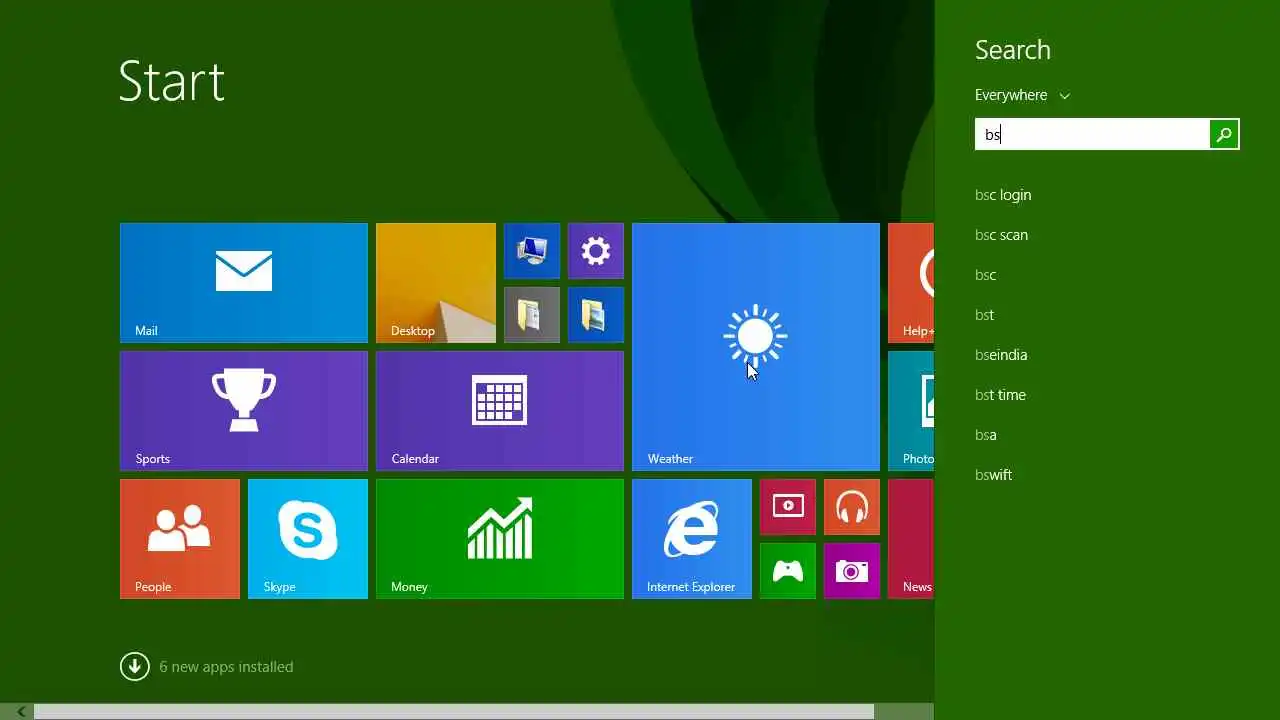
Task: Select suggestion 'bsc scan'
Action: 1001,235
